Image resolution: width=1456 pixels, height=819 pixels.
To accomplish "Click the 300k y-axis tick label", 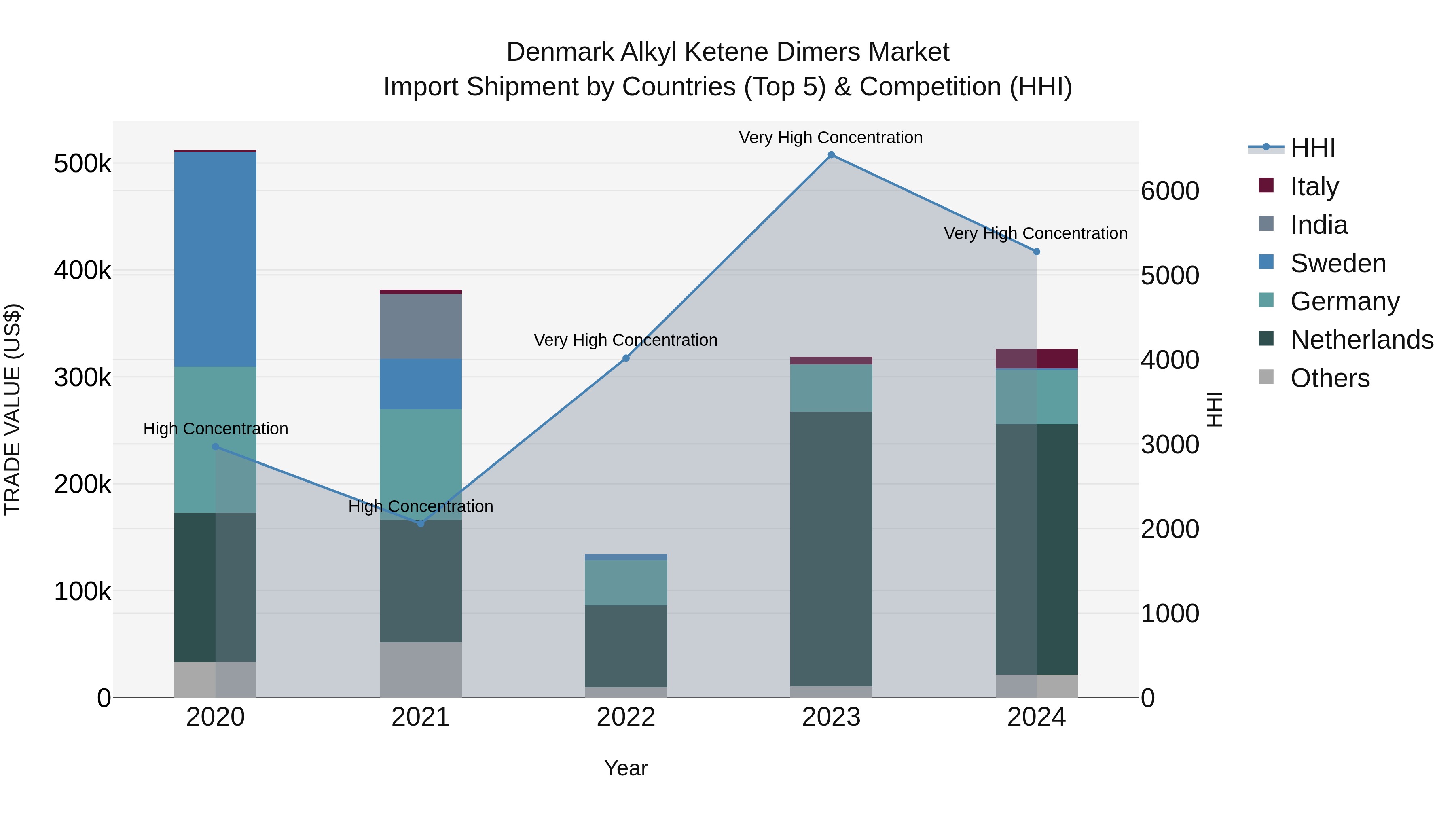I will (83, 378).
